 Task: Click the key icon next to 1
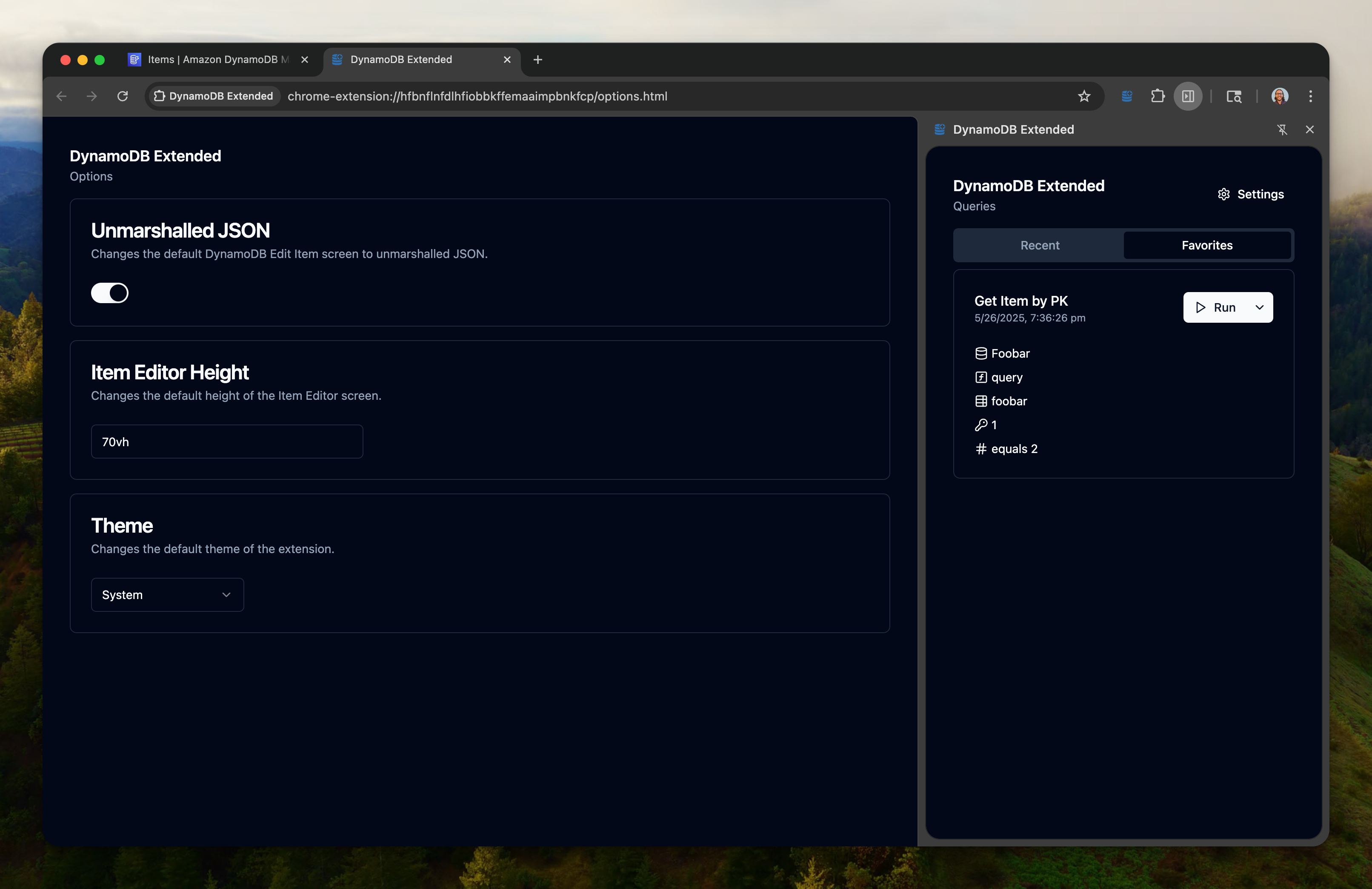(x=980, y=425)
